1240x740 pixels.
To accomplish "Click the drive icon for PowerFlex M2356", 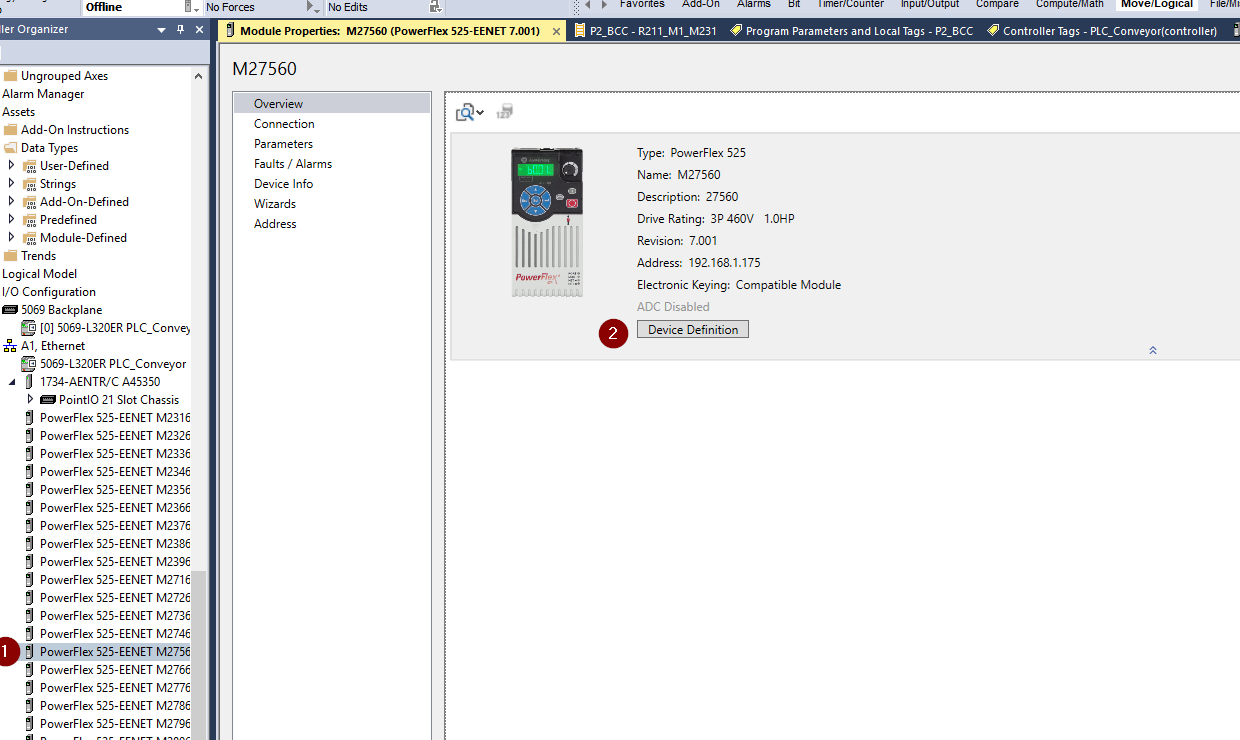I will click(29, 490).
